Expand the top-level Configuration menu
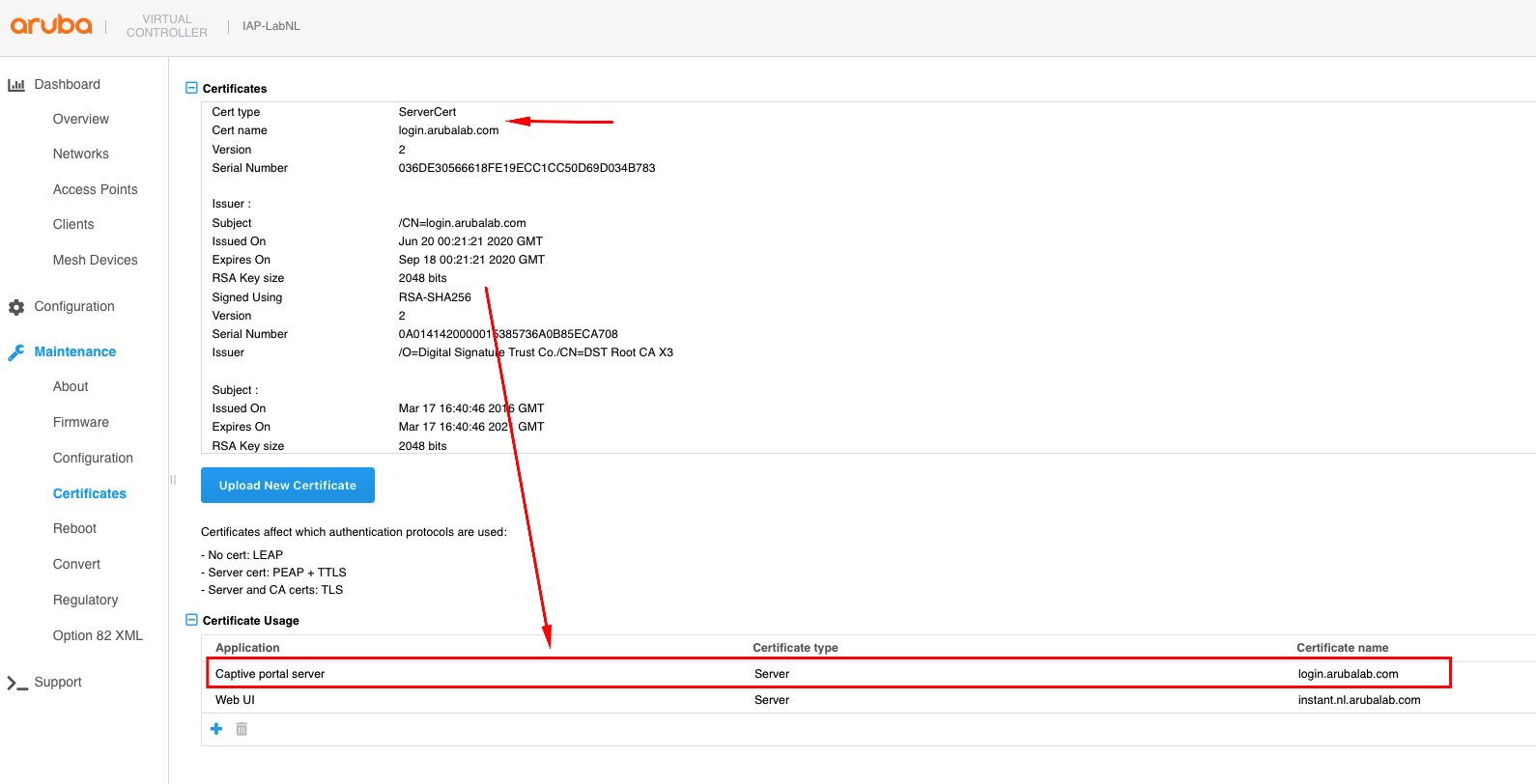 74,306
